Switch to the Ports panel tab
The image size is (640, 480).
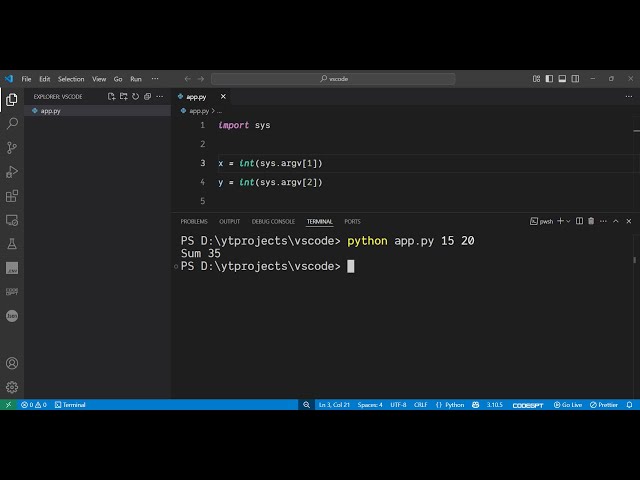(352, 221)
